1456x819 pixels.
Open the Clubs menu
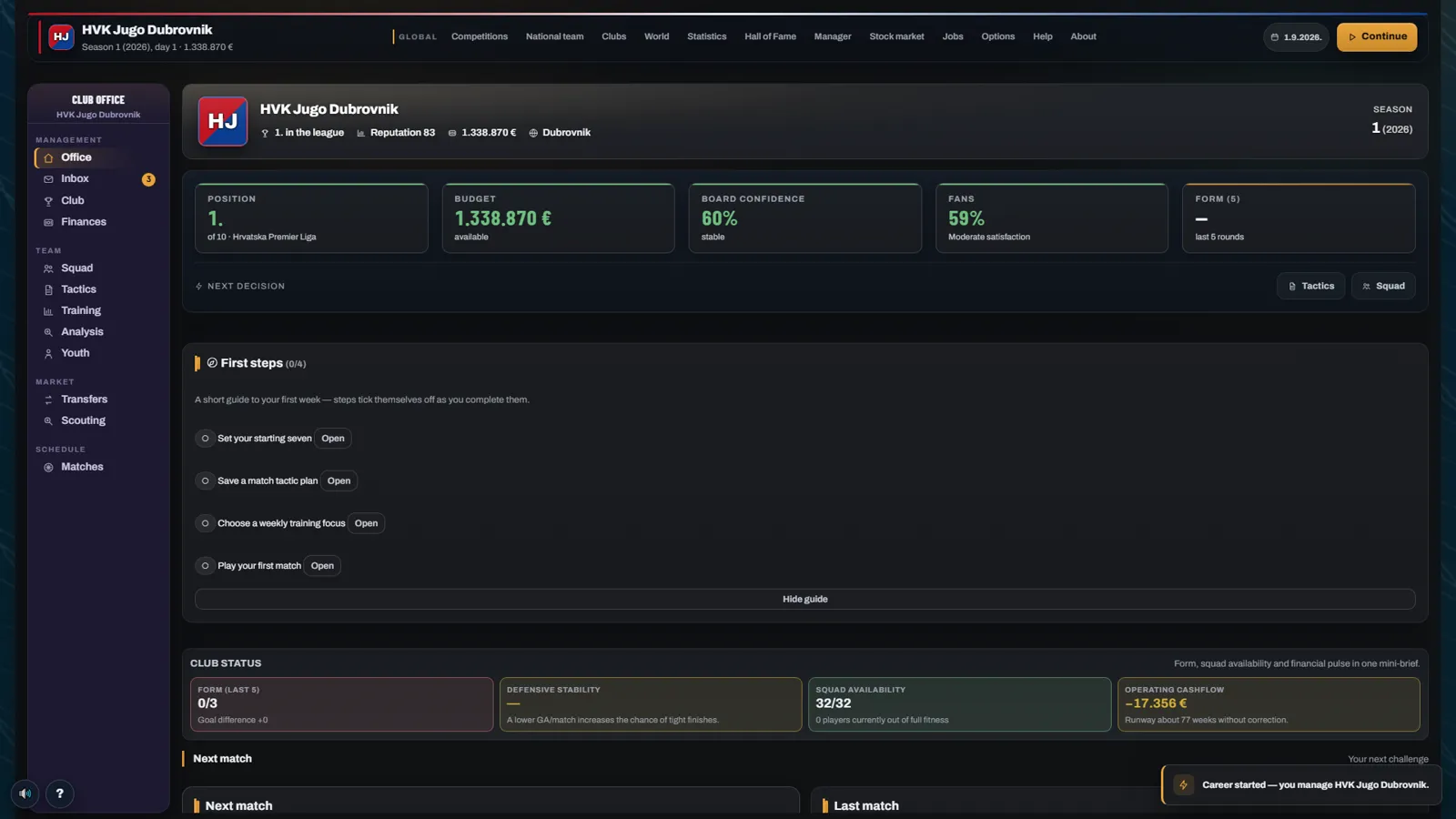point(613,37)
